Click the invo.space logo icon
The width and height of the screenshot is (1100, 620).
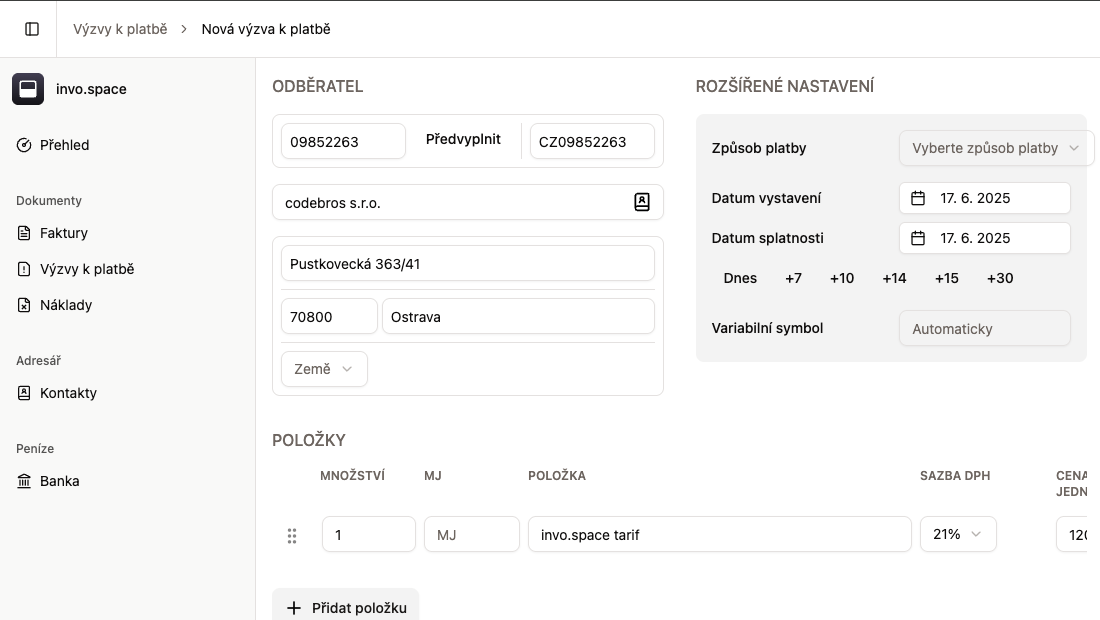coord(28,89)
